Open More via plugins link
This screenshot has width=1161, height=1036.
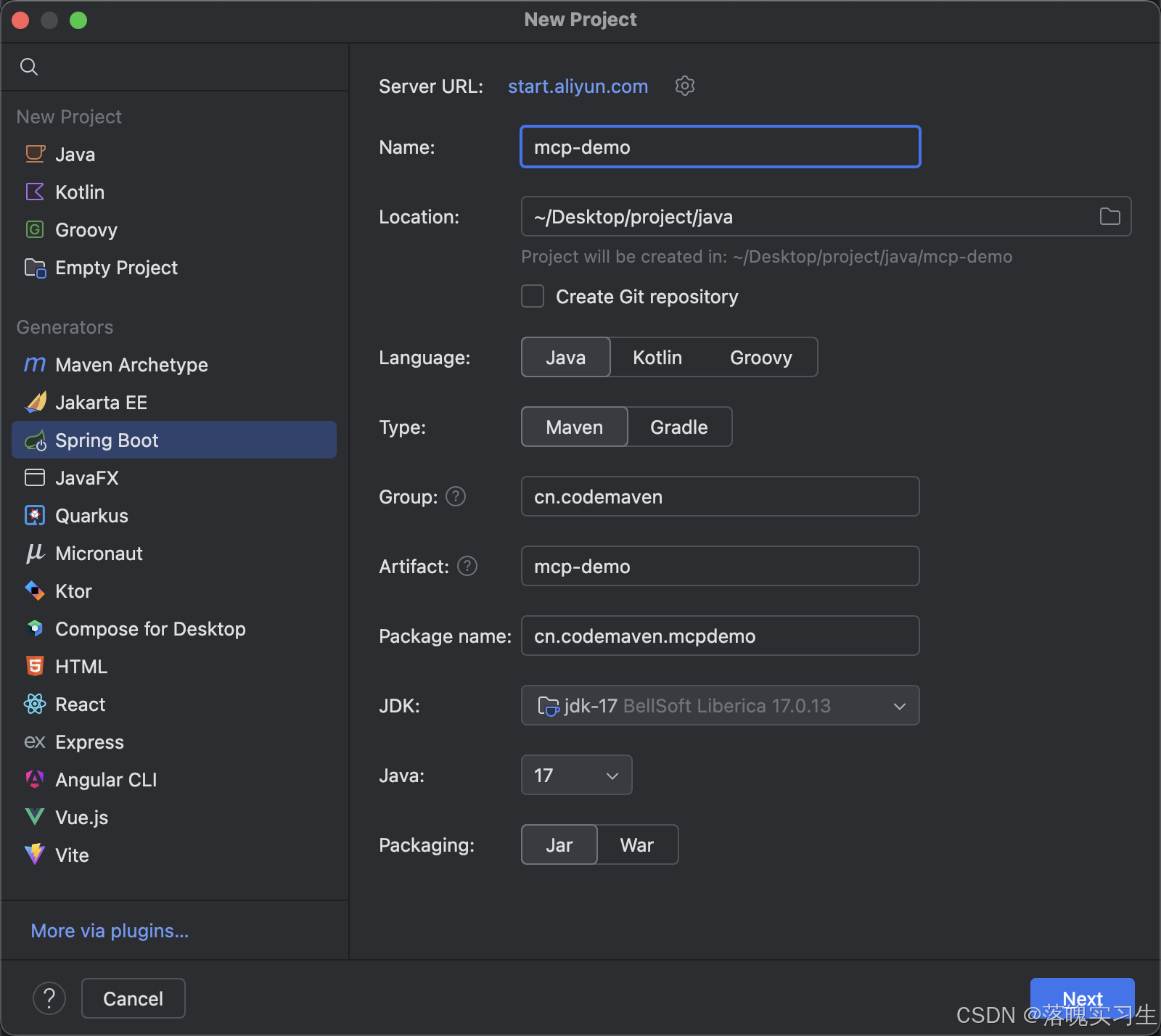click(x=110, y=930)
